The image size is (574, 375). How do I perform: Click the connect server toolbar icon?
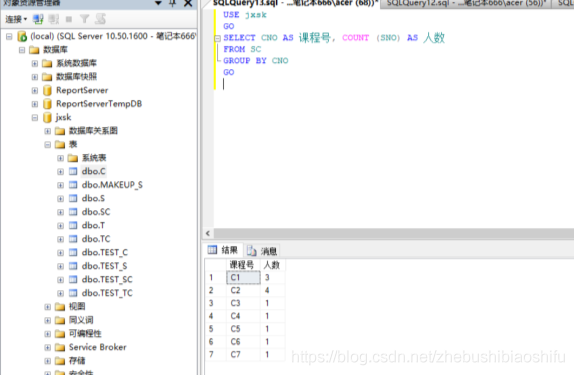click(x=38, y=19)
